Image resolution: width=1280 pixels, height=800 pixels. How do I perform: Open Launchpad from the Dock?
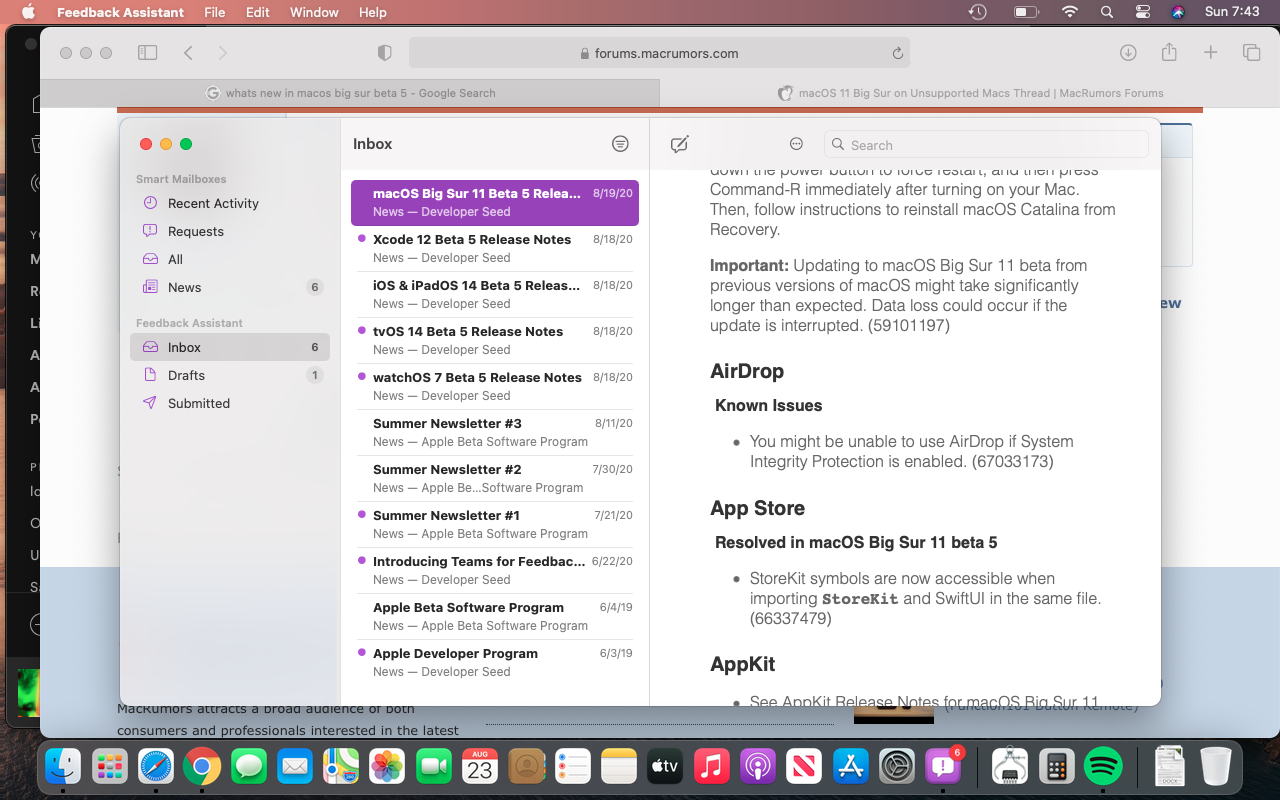point(110,767)
